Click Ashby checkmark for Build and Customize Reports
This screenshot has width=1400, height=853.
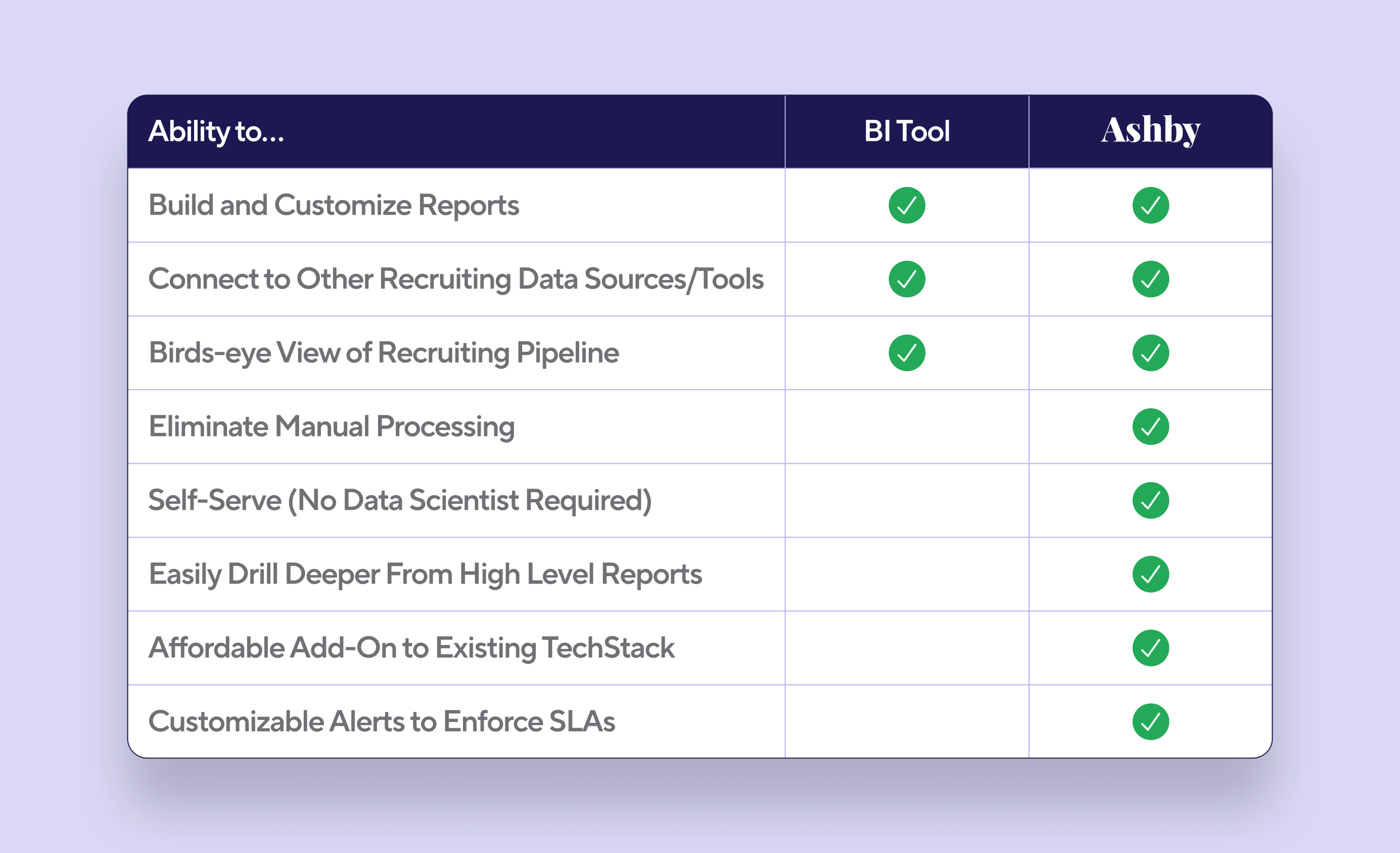(x=1150, y=205)
